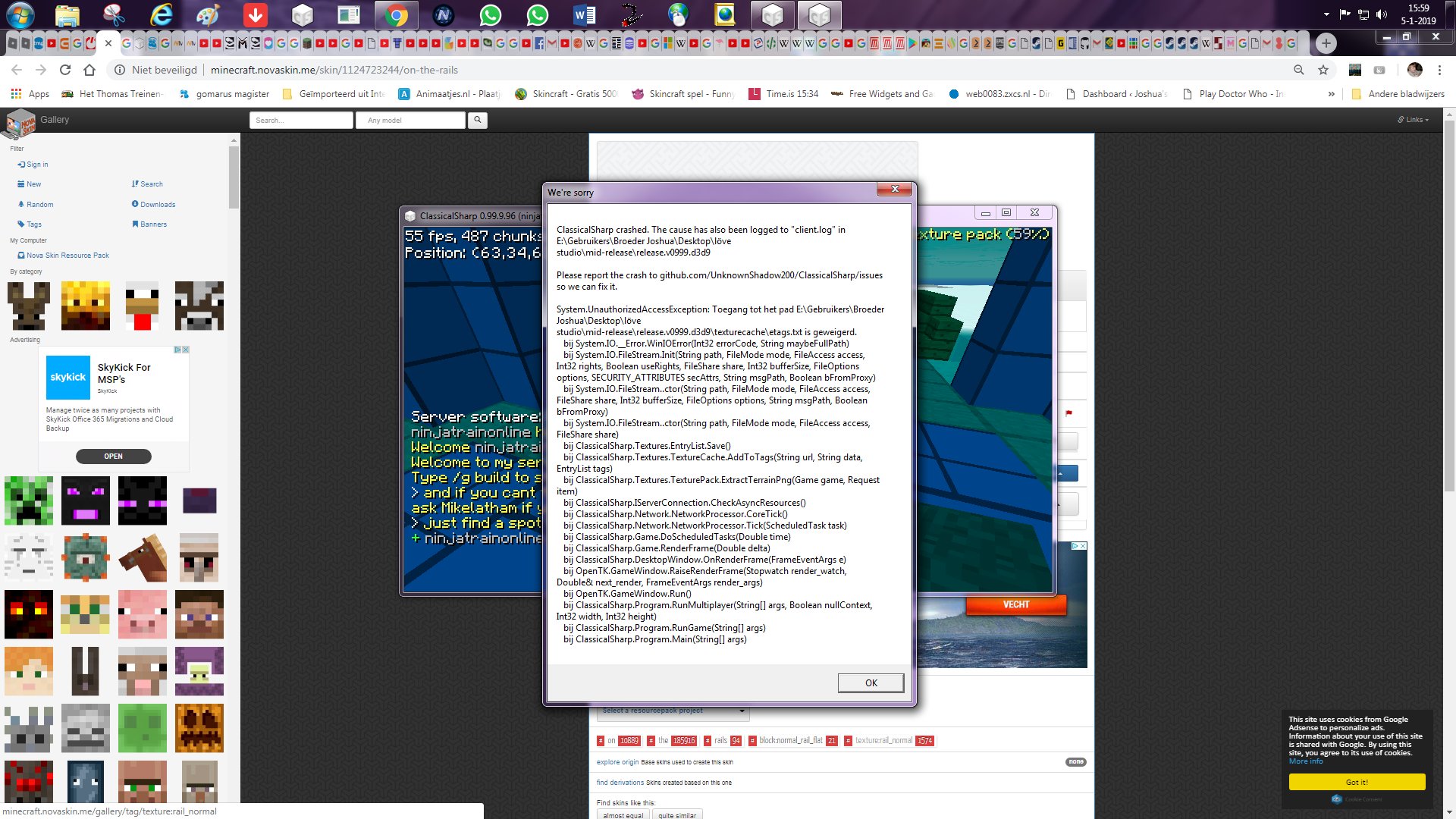Open the SkyKick ad OPEN button
The width and height of the screenshot is (1456, 819).
coord(113,457)
